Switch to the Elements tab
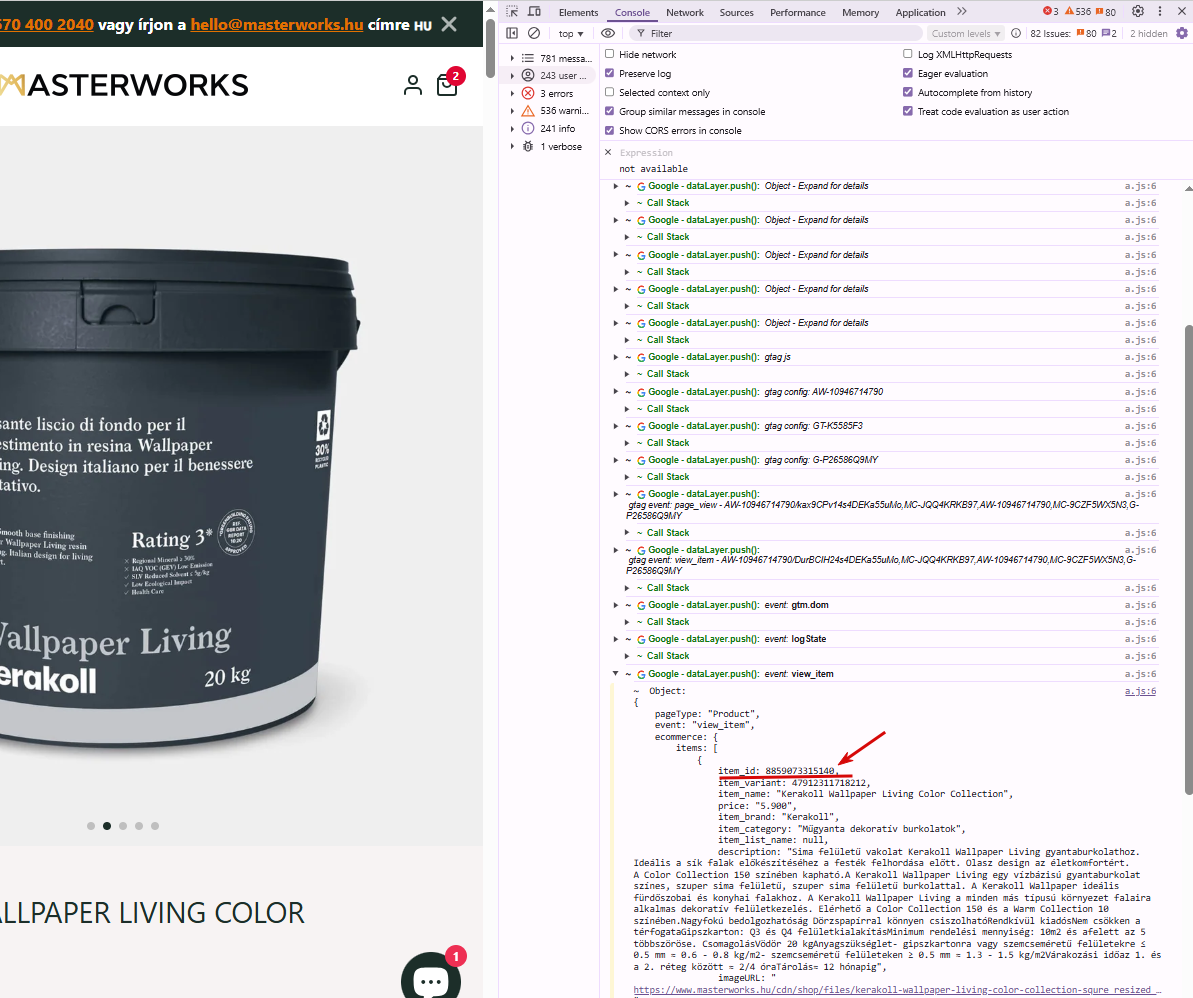Image resolution: width=1193 pixels, height=998 pixels. [578, 12]
